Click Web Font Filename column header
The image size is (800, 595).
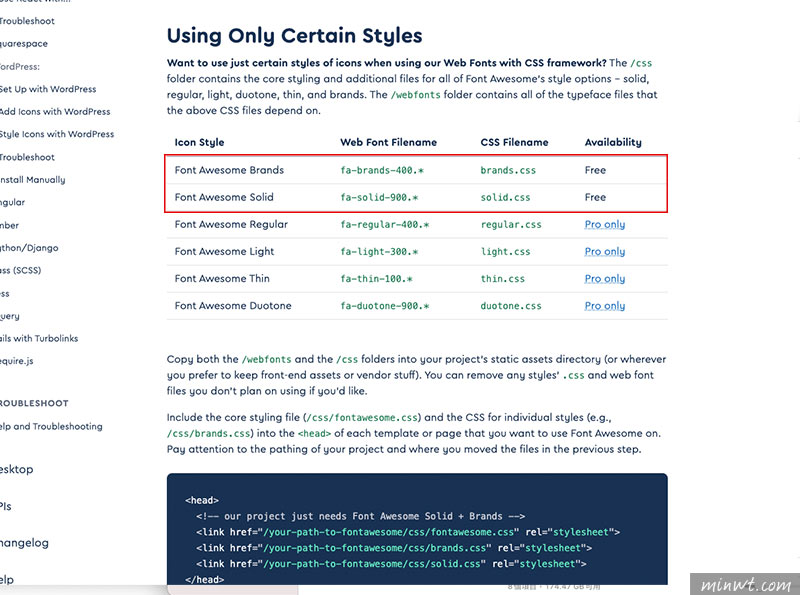pyautogui.click(x=388, y=142)
